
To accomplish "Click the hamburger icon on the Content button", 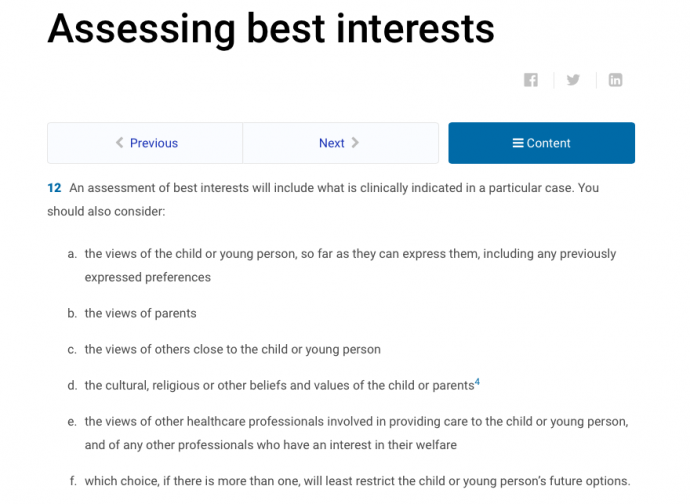I will pos(518,143).
